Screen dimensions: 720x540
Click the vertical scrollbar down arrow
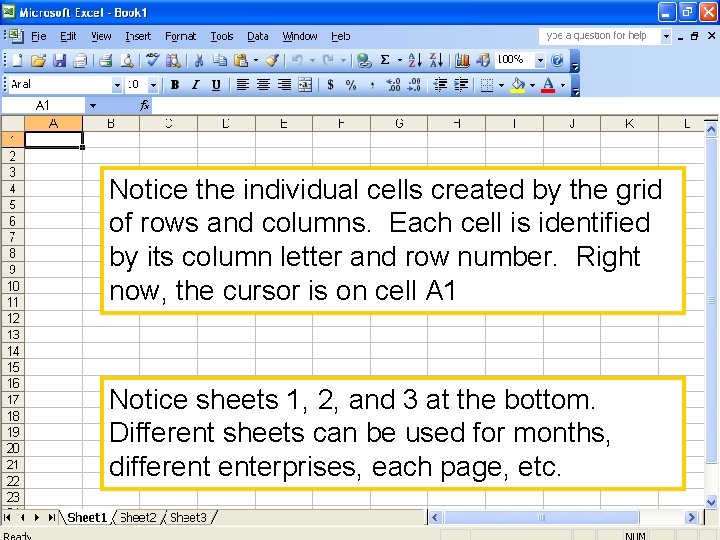pos(711,502)
